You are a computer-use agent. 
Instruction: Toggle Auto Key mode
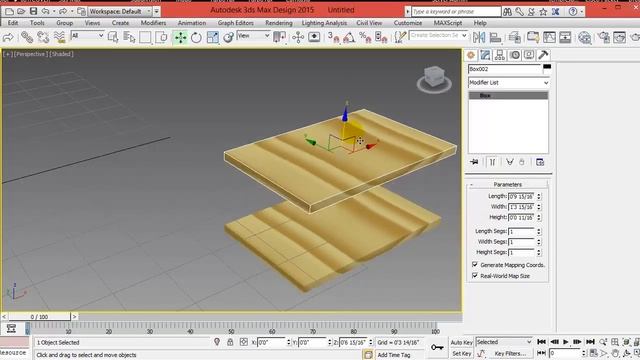pyautogui.click(x=461, y=342)
